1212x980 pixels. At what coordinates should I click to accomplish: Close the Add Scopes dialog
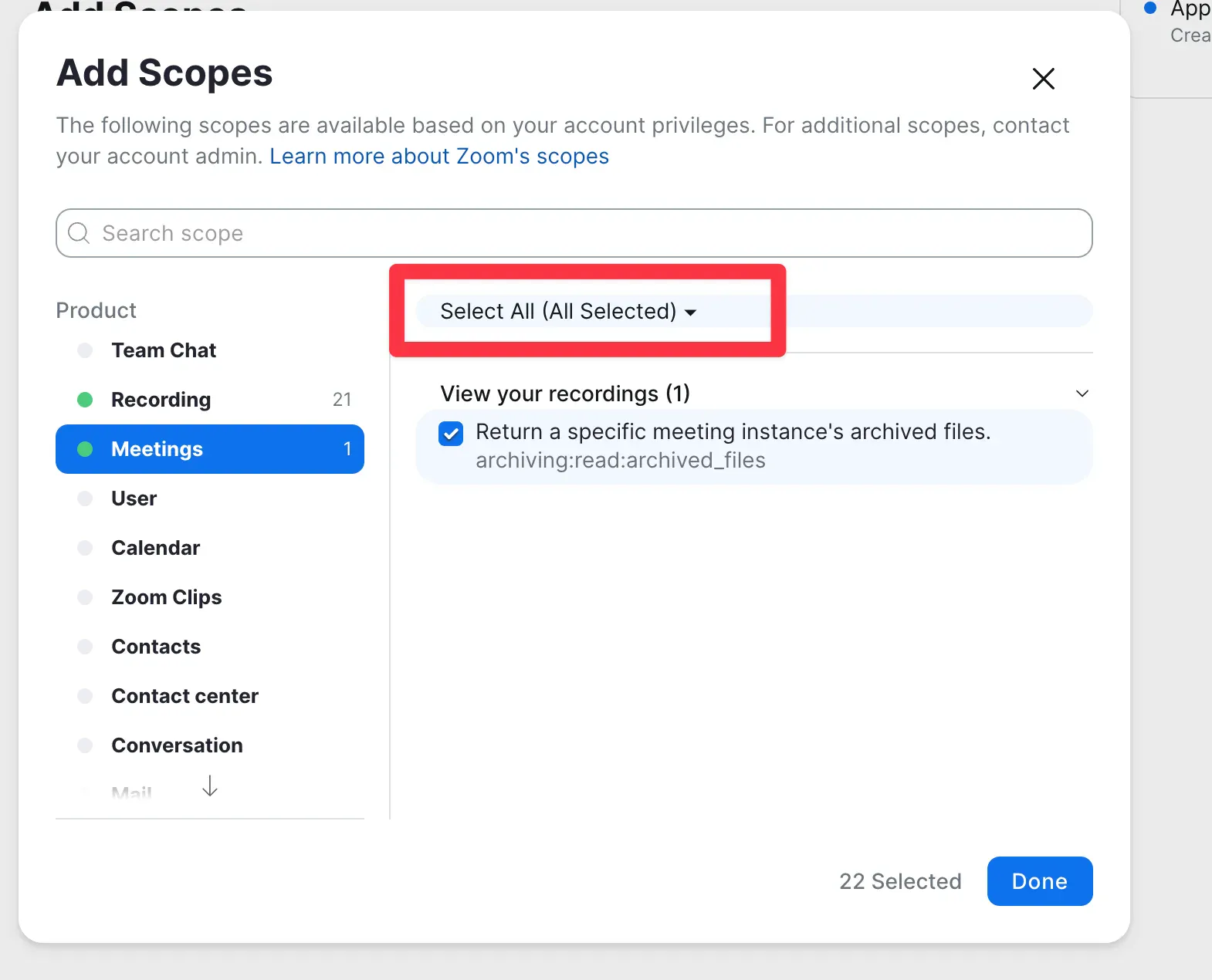(1043, 78)
